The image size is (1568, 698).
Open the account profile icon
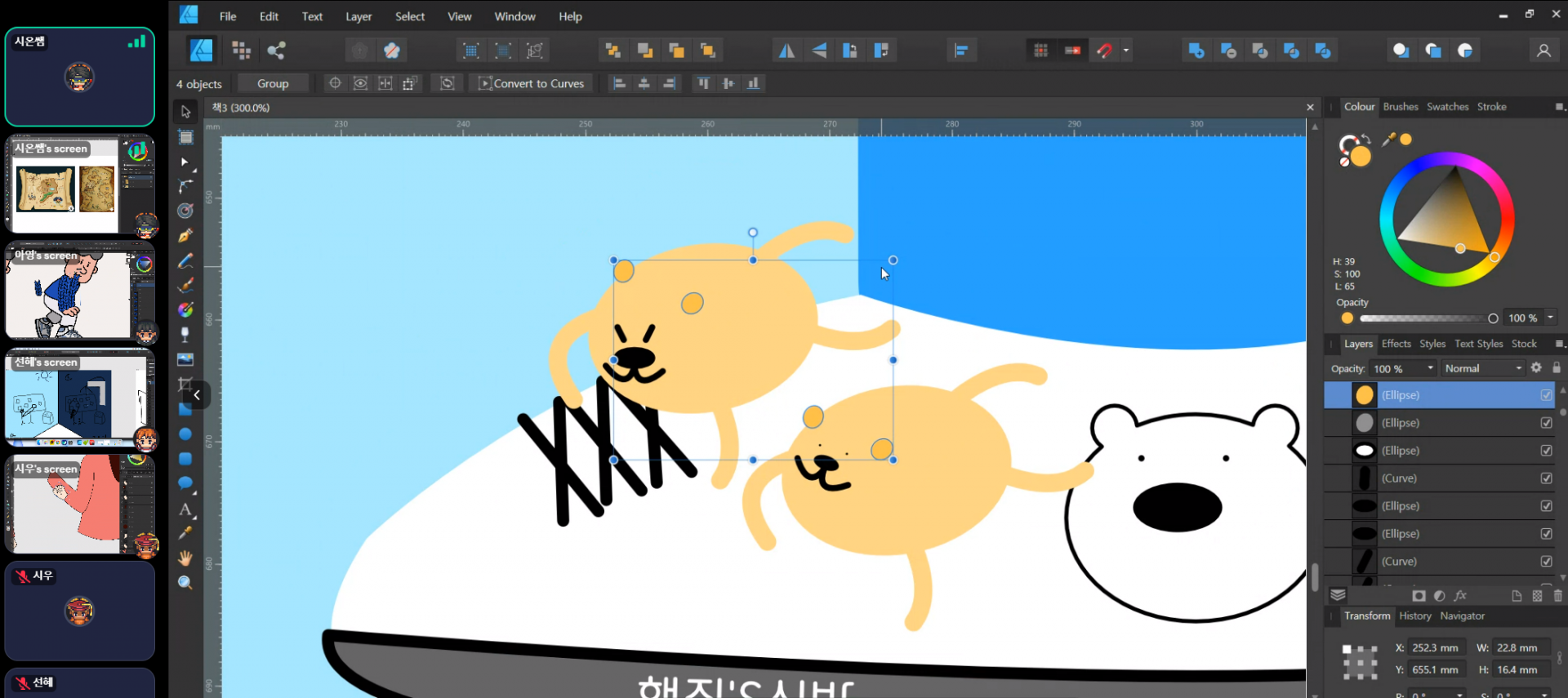(1543, 51)
